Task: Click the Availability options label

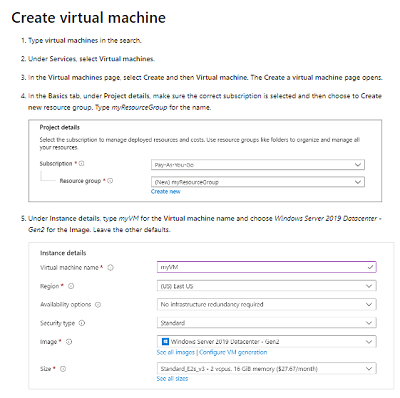Action: tap(65, 304)
